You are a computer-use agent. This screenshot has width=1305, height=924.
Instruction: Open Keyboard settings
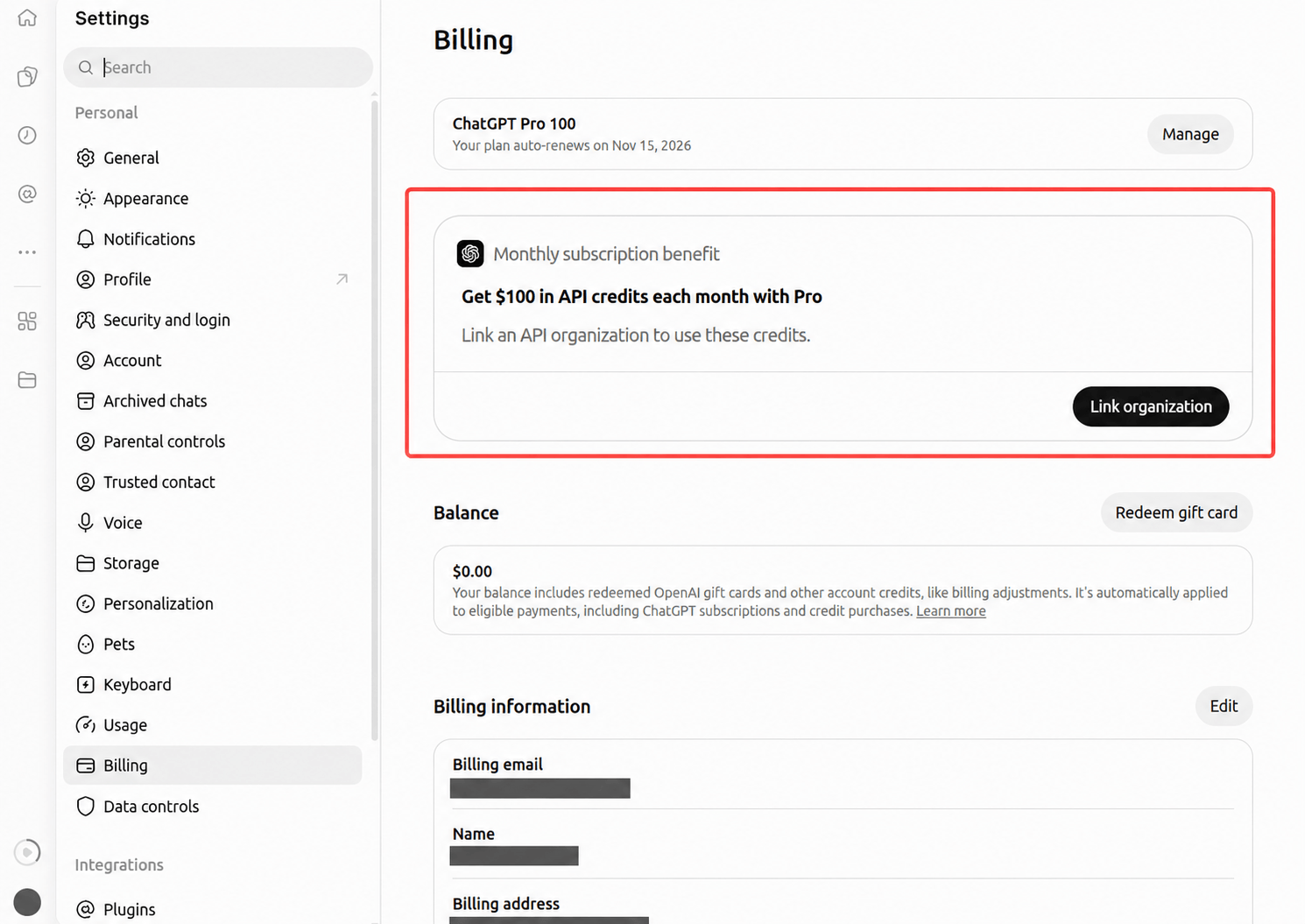point(213,685)
